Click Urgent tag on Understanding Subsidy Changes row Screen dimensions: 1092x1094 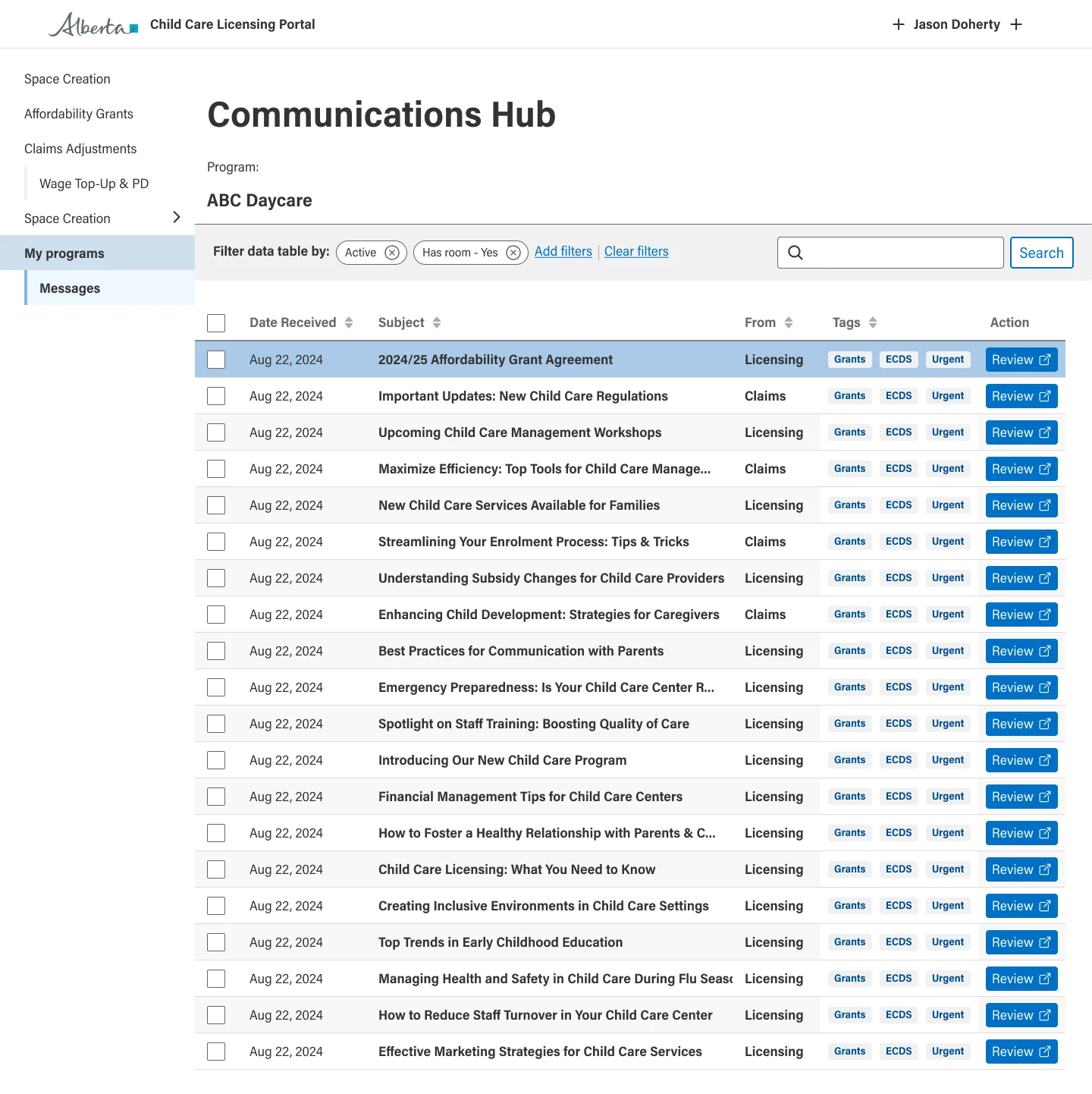[948, 578]
